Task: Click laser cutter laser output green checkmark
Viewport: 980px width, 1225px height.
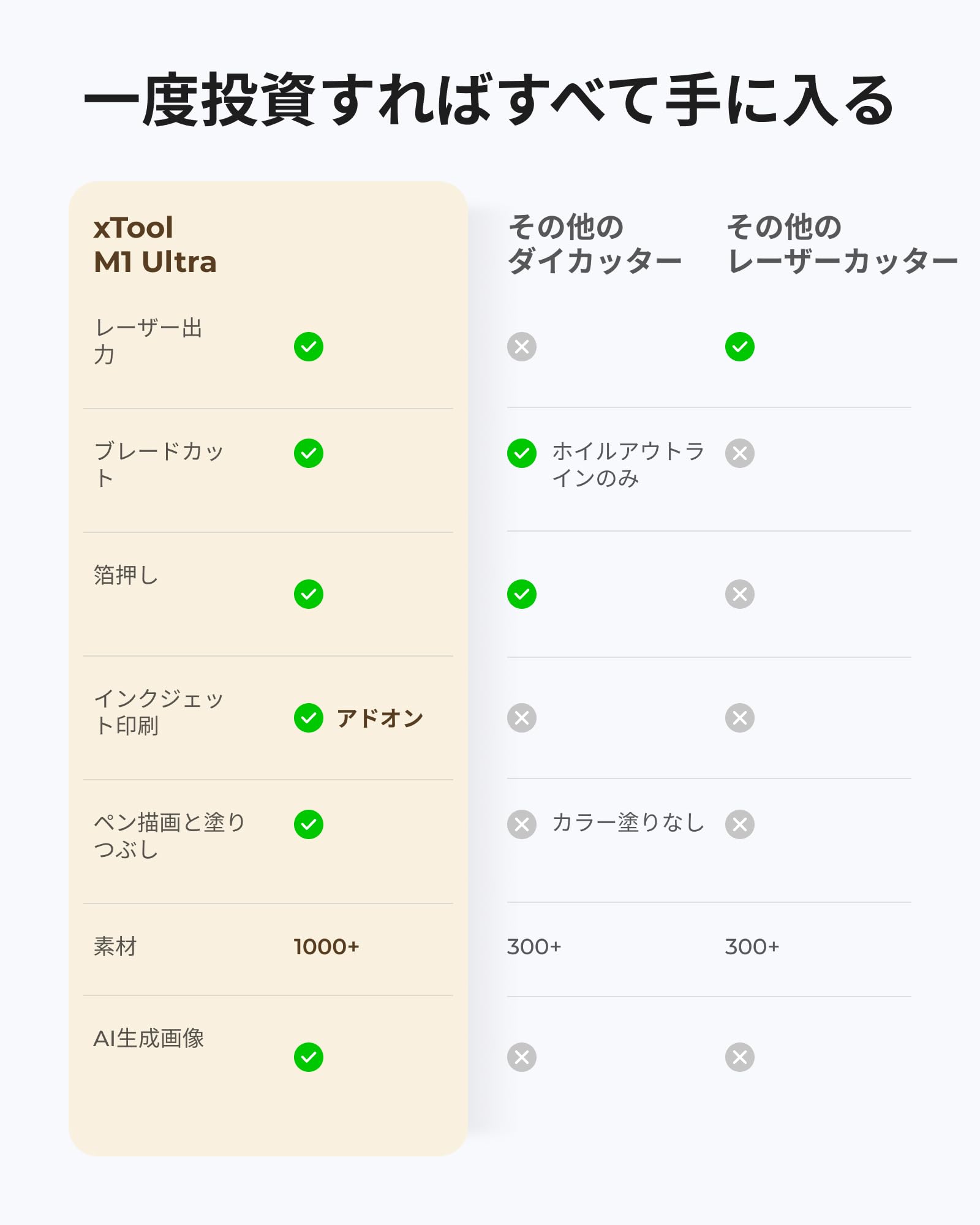Action: coord(740,347)
